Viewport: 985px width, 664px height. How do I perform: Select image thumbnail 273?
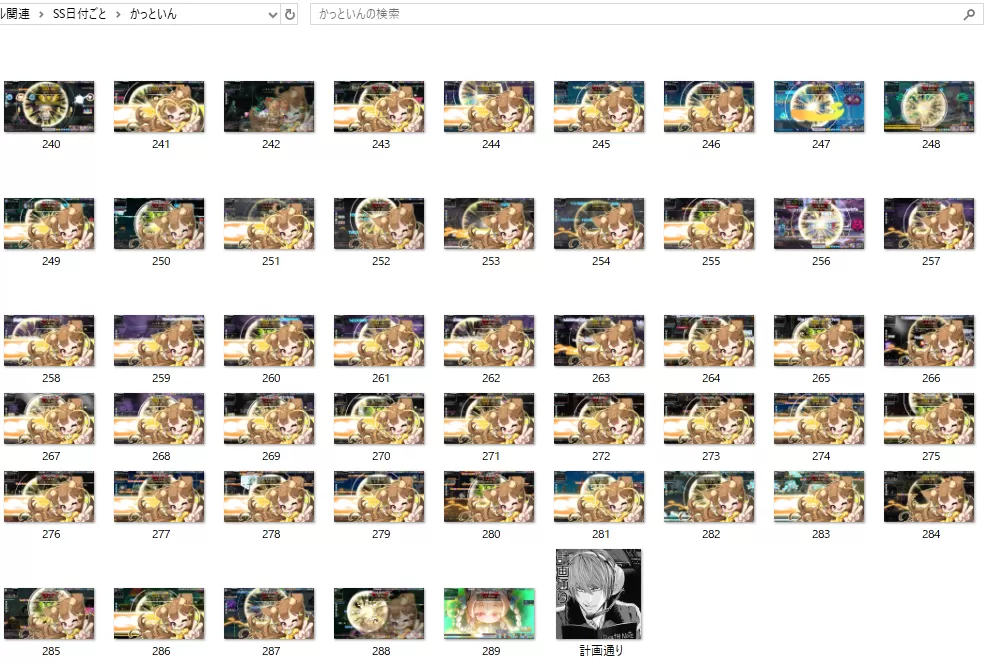click(709, 418)
